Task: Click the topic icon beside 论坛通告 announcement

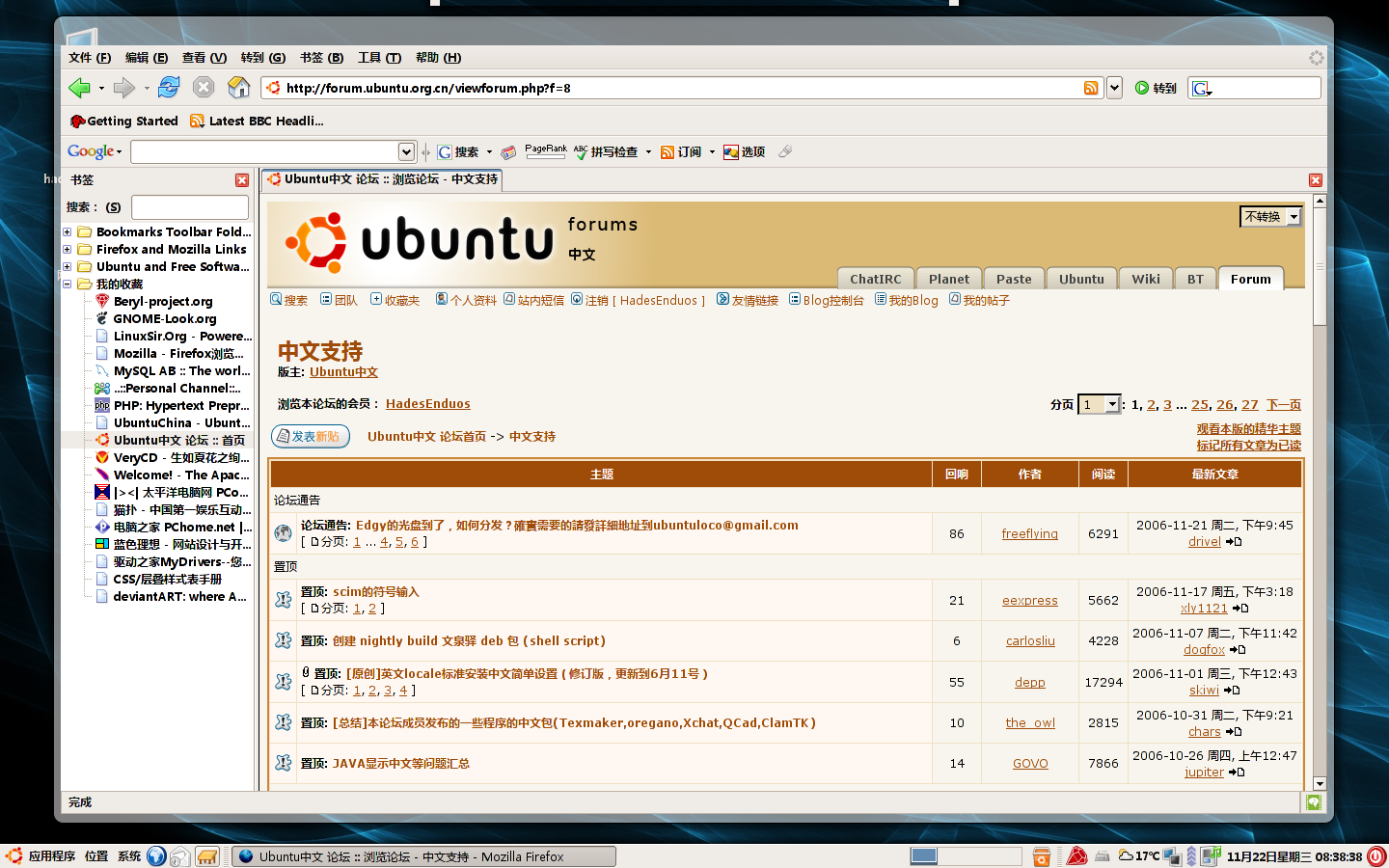Action: [283, 533]
